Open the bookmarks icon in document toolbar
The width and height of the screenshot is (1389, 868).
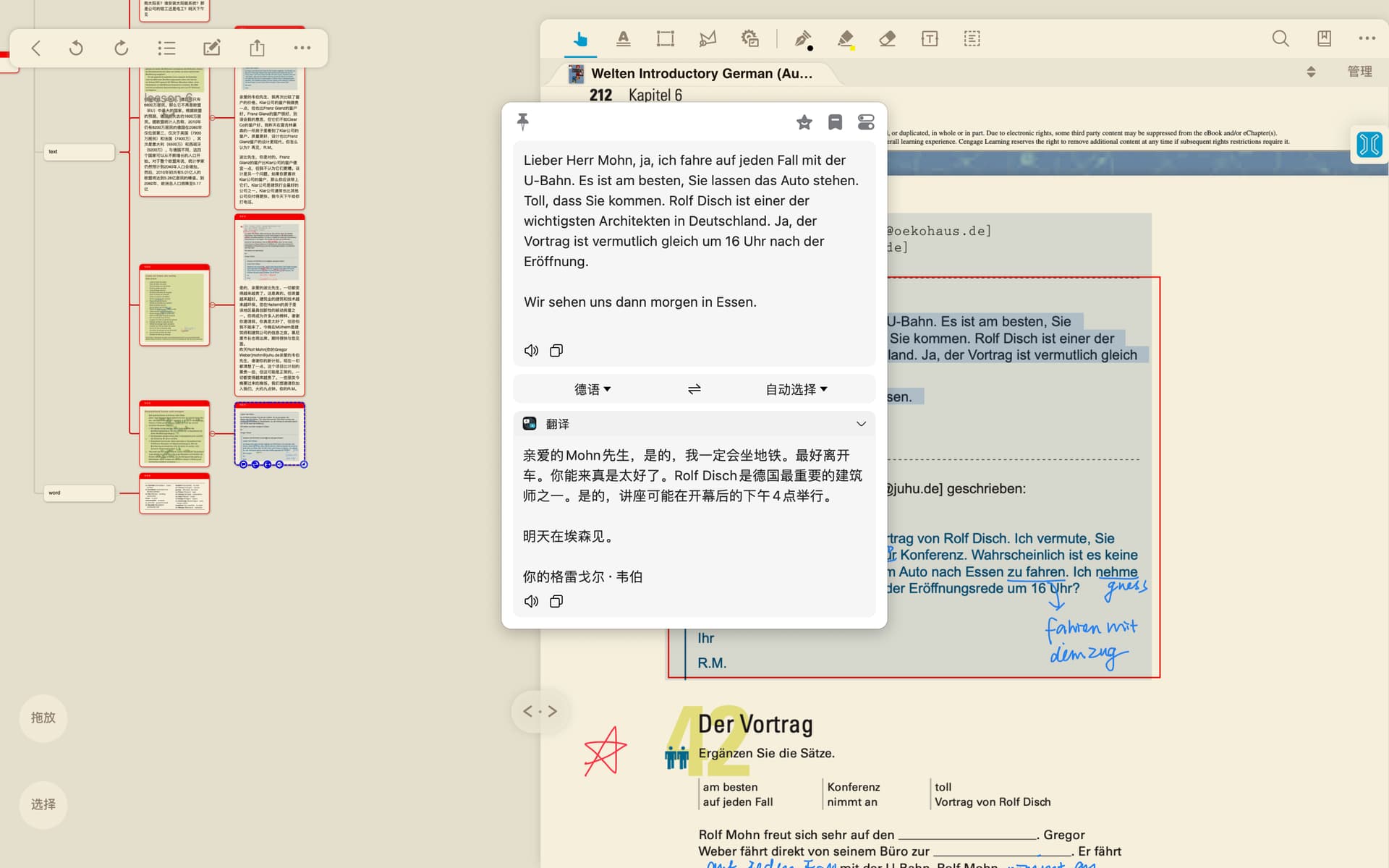tap(1324, 39)
